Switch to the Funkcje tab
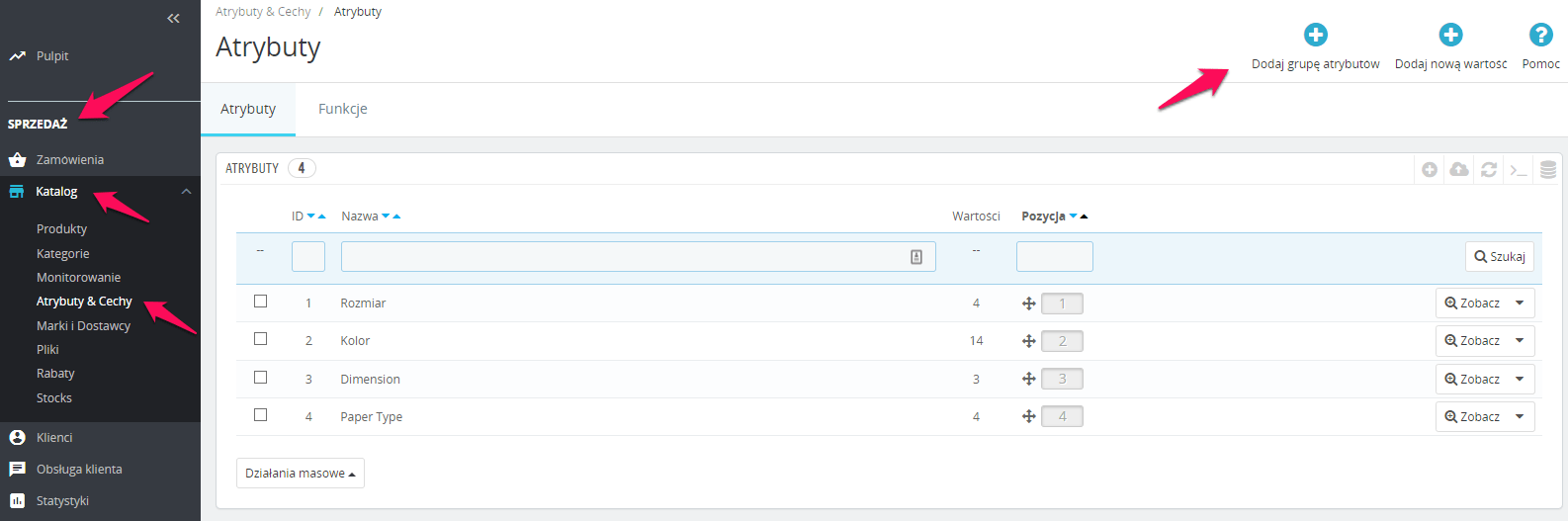Image resolution: width=1568 pixels, height=521 pixels. 343,109
